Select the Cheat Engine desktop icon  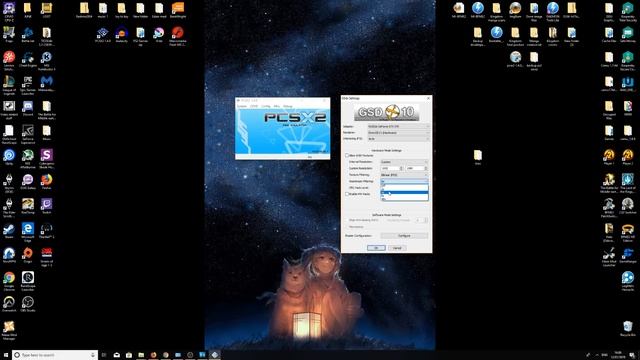28,60
